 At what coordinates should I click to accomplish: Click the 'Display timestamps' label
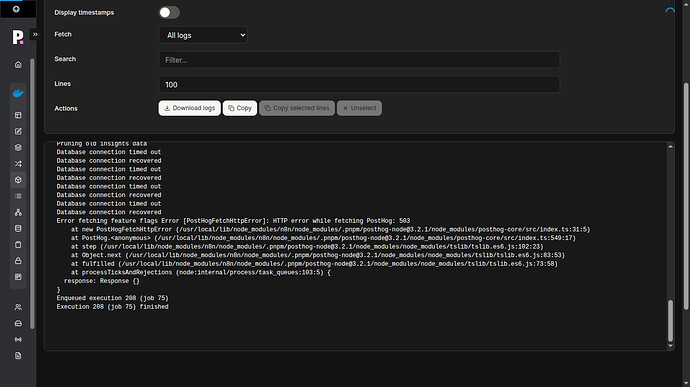coord(84,12)
